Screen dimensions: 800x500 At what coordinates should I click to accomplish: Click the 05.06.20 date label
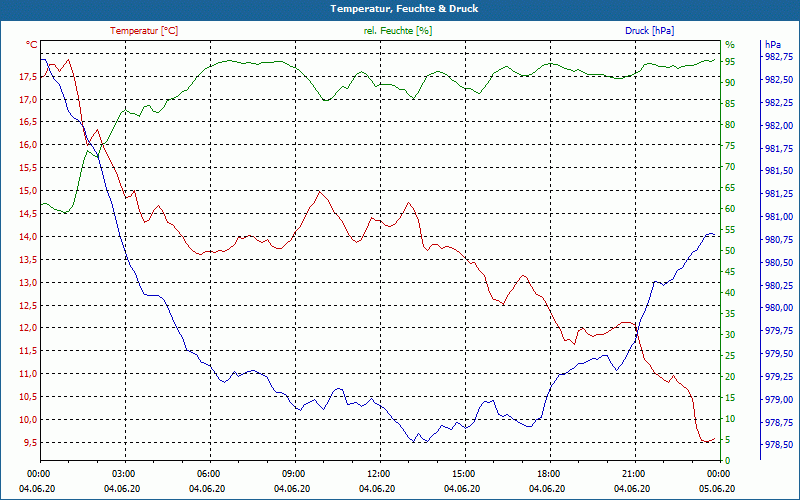click(x=717, y=489)
